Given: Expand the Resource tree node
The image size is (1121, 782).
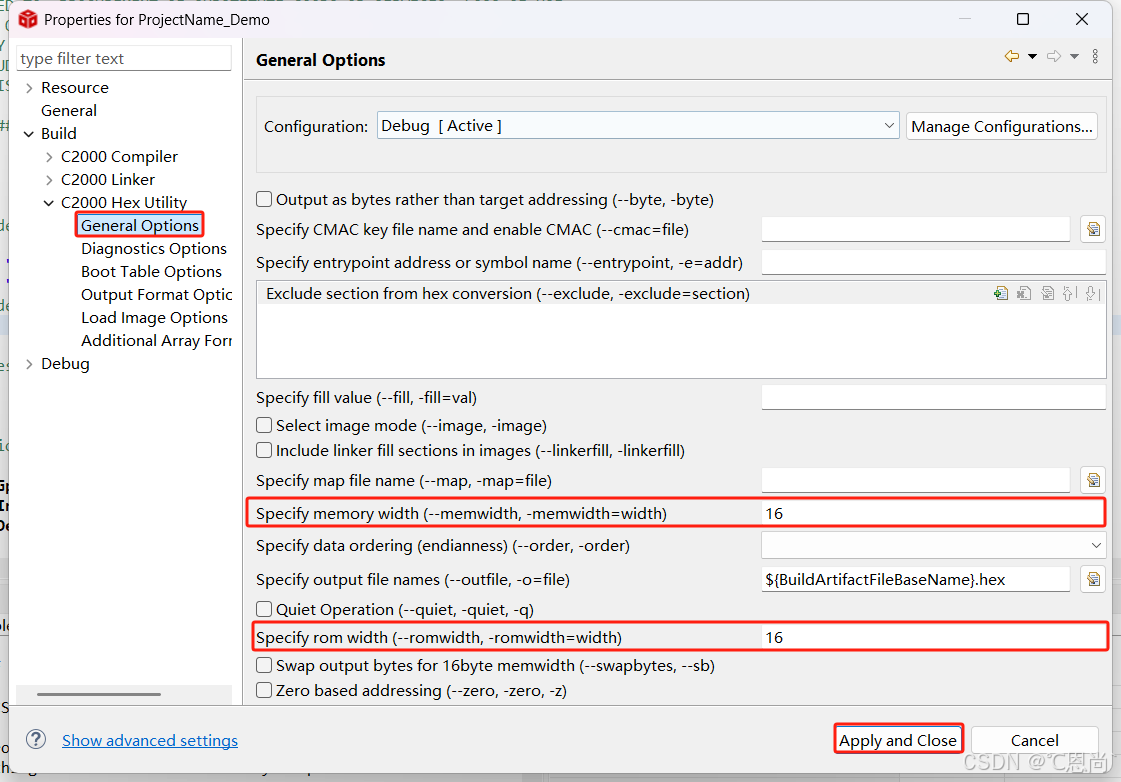Looking at the screenshot, I should pyautogui.click(x=29, y=88).
